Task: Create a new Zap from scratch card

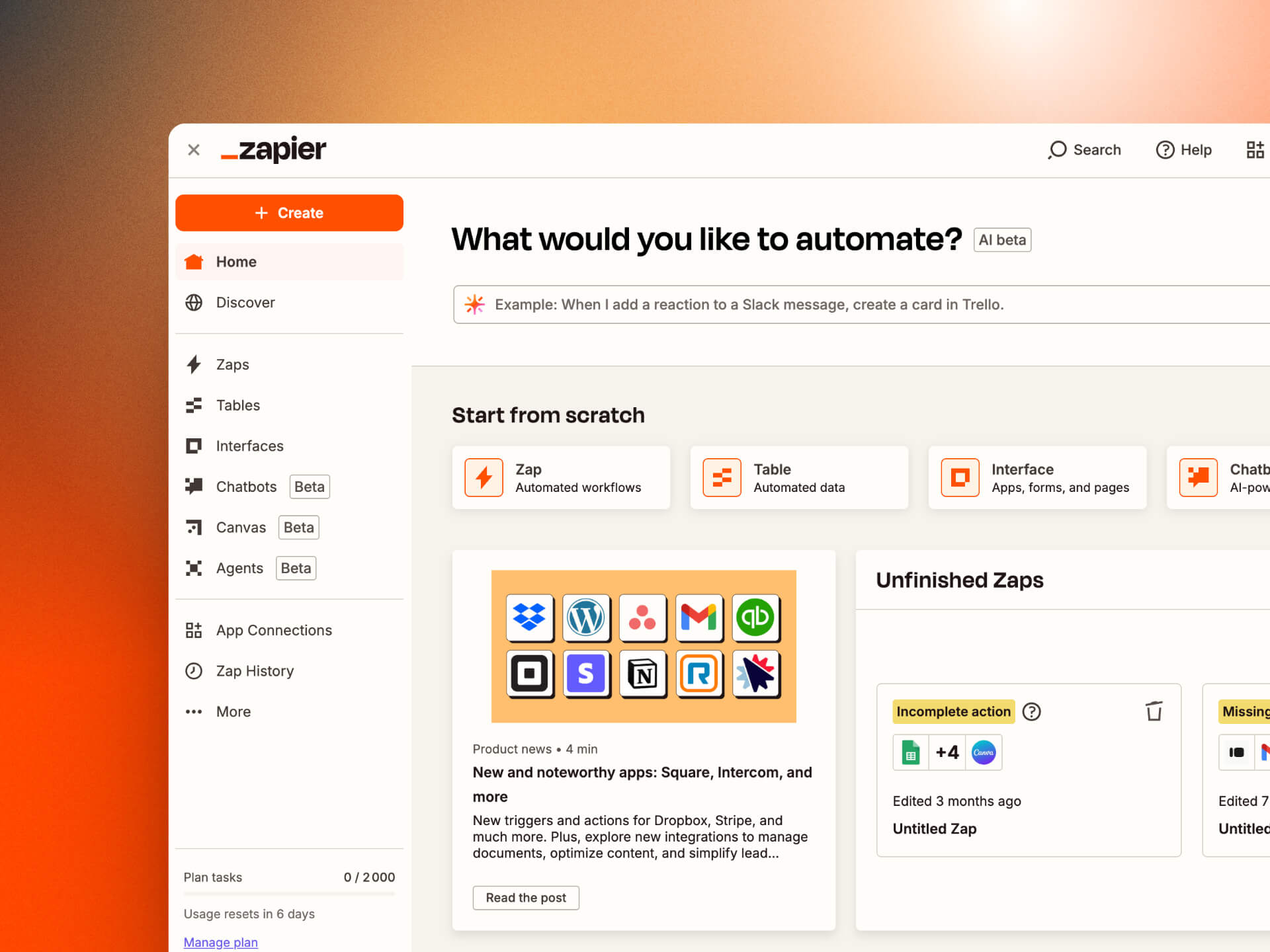Action: click(561, 477)
